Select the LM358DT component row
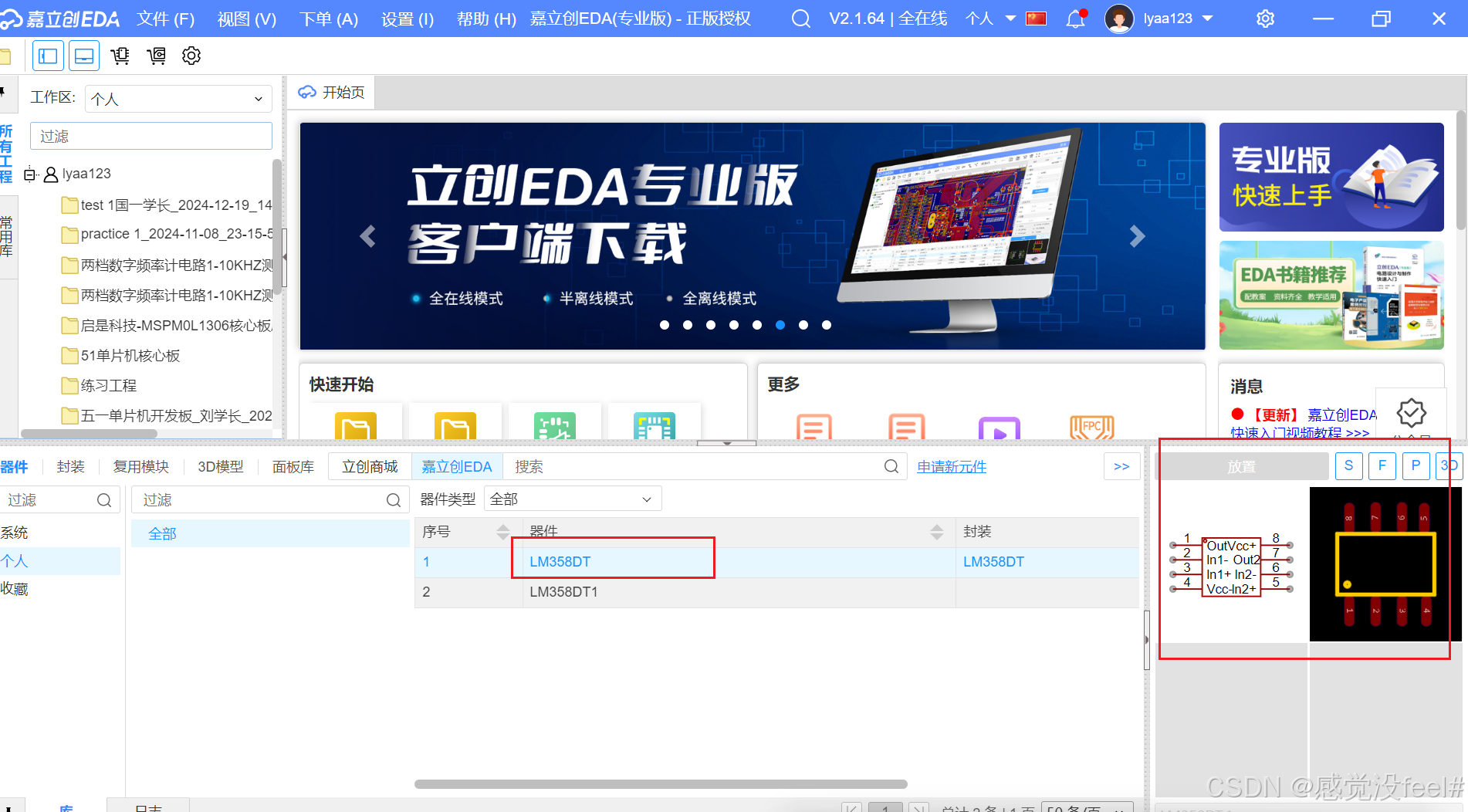This screenshot has height=812, width=1468. coord(776,562)
